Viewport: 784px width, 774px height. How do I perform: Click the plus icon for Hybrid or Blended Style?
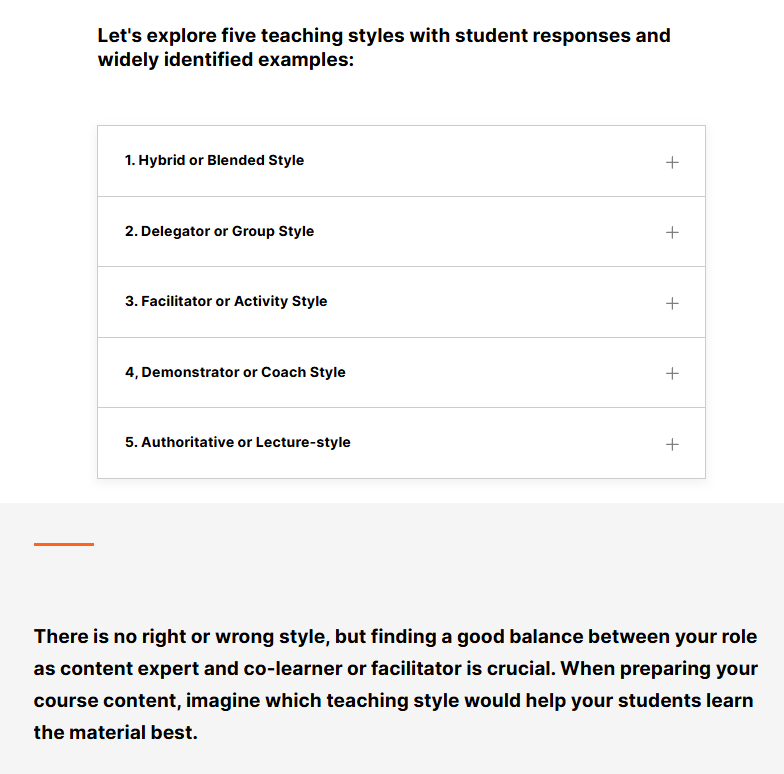[672, 162]
